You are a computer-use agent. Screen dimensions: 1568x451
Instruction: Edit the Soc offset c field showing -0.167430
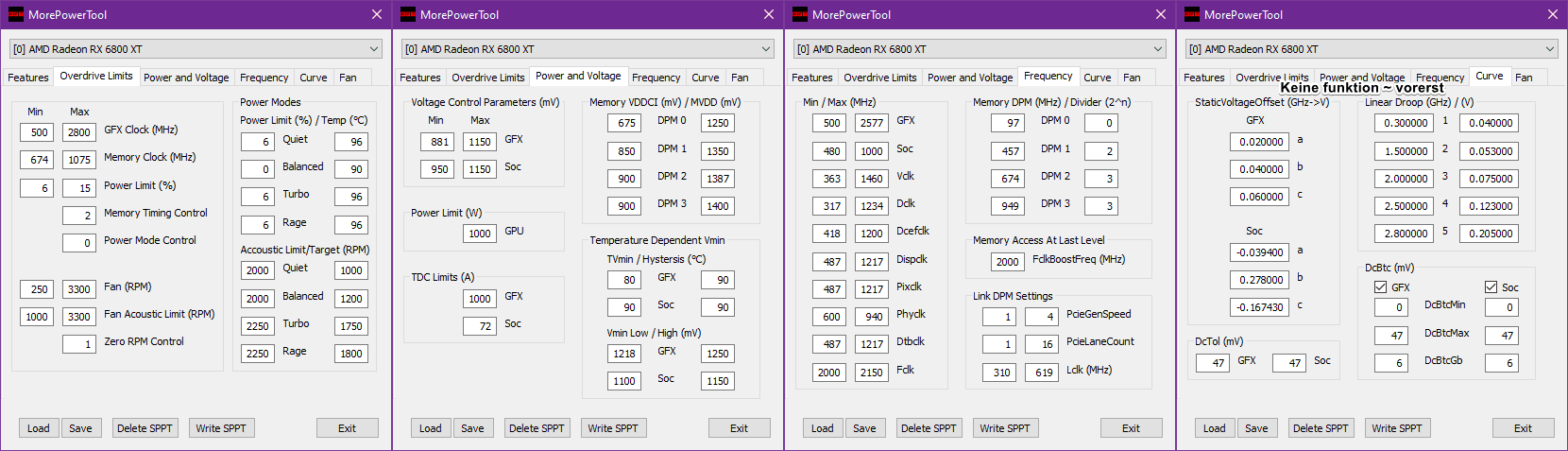(x=1259, y=307)
